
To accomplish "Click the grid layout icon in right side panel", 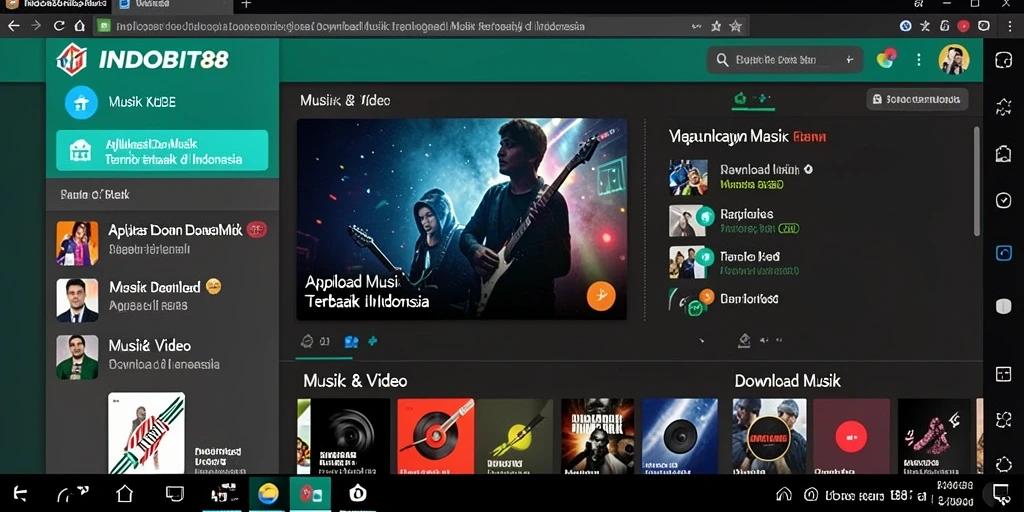I will tap(1003, 374).
